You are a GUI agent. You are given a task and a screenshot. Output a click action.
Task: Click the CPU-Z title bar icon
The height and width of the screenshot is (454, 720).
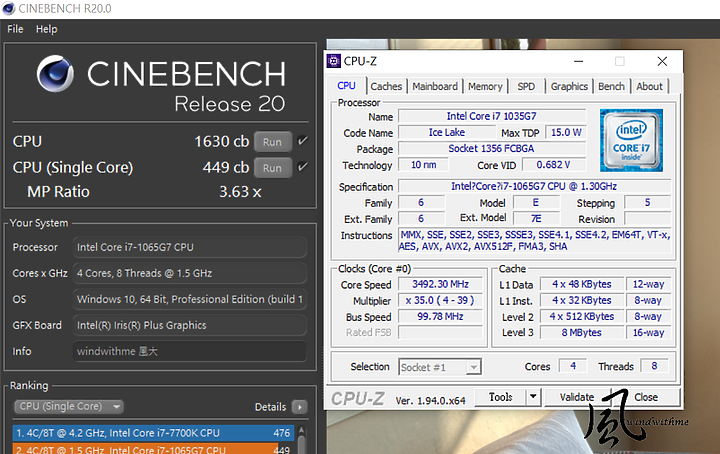(334, 61)
